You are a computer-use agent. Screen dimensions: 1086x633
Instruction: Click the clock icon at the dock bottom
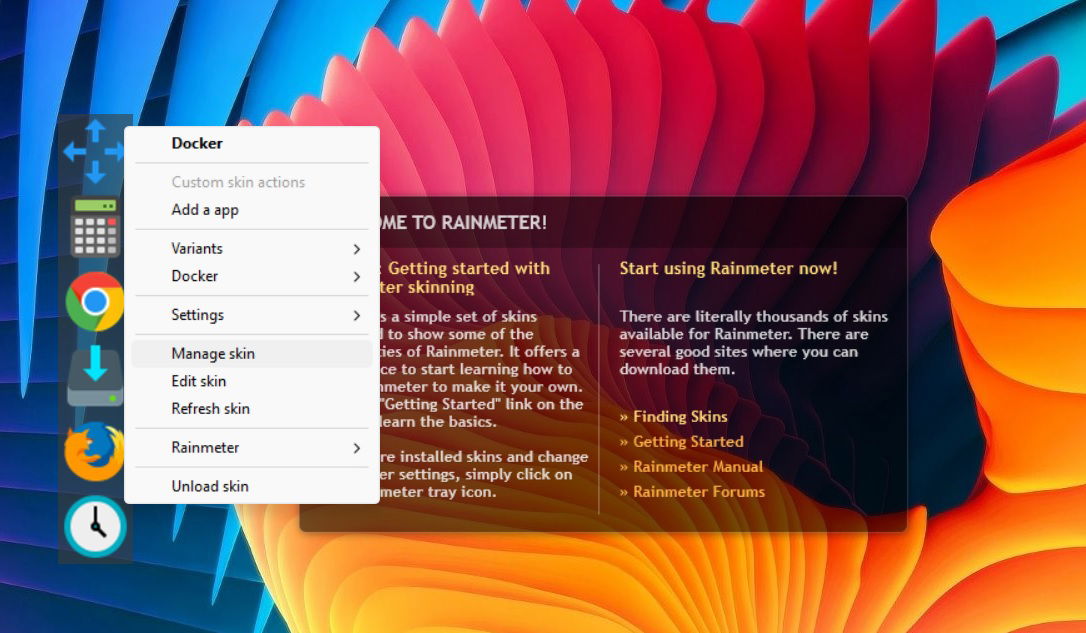coord(94,524)
